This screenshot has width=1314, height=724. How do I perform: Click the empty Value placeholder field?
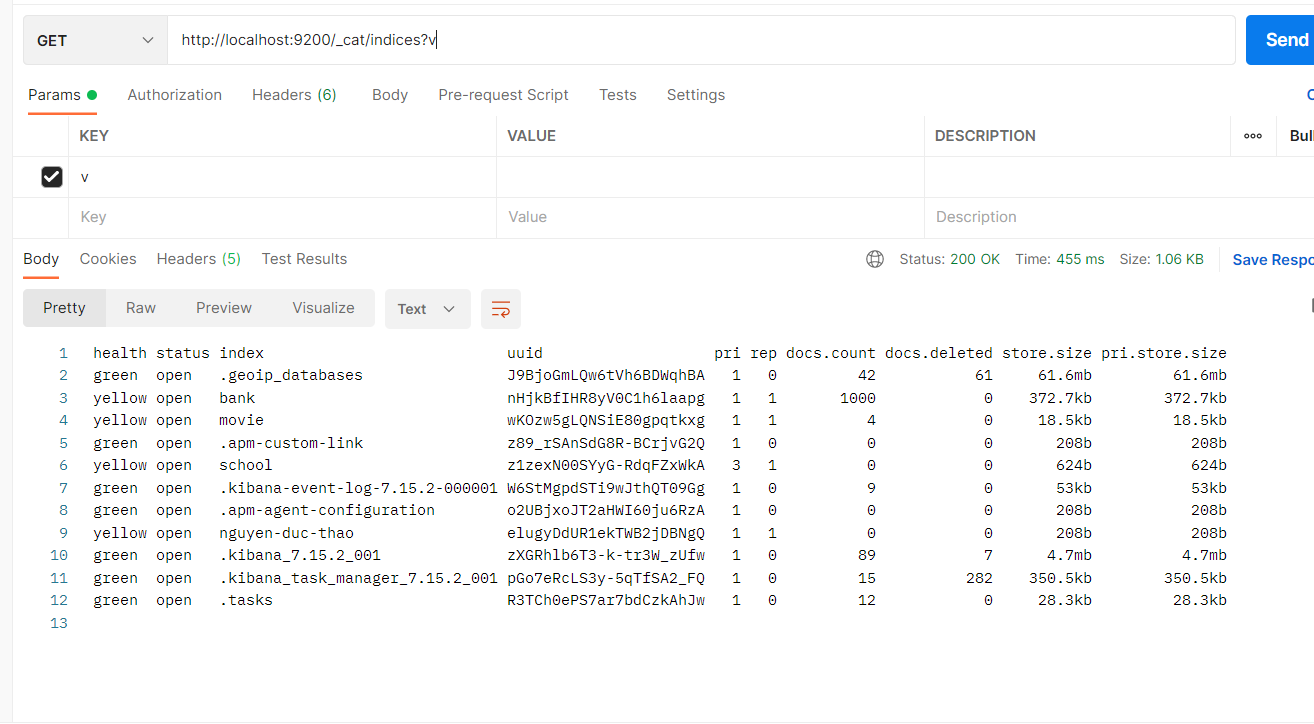point(710,217)
